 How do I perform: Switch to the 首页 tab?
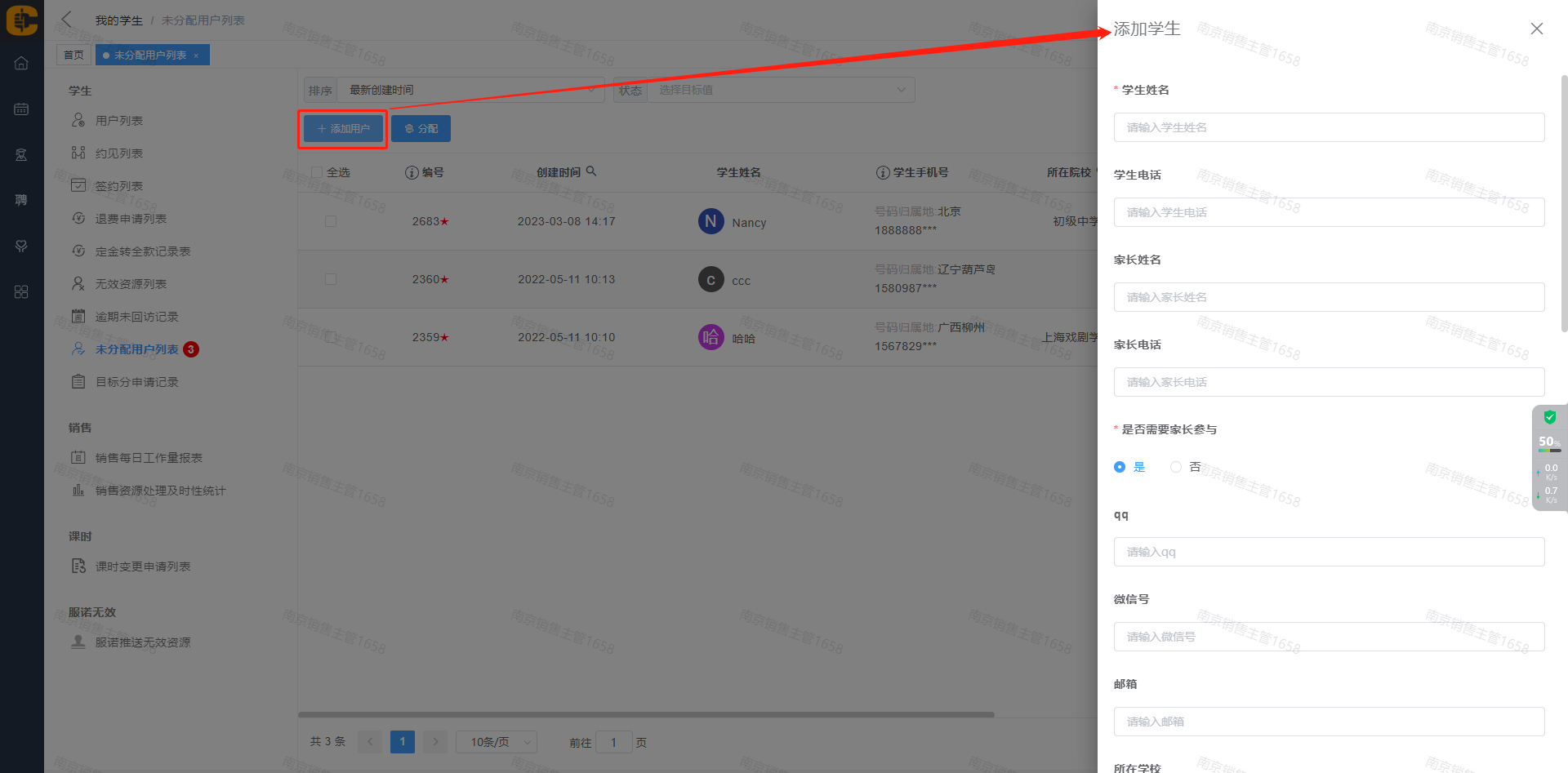(x=73, y=55)
